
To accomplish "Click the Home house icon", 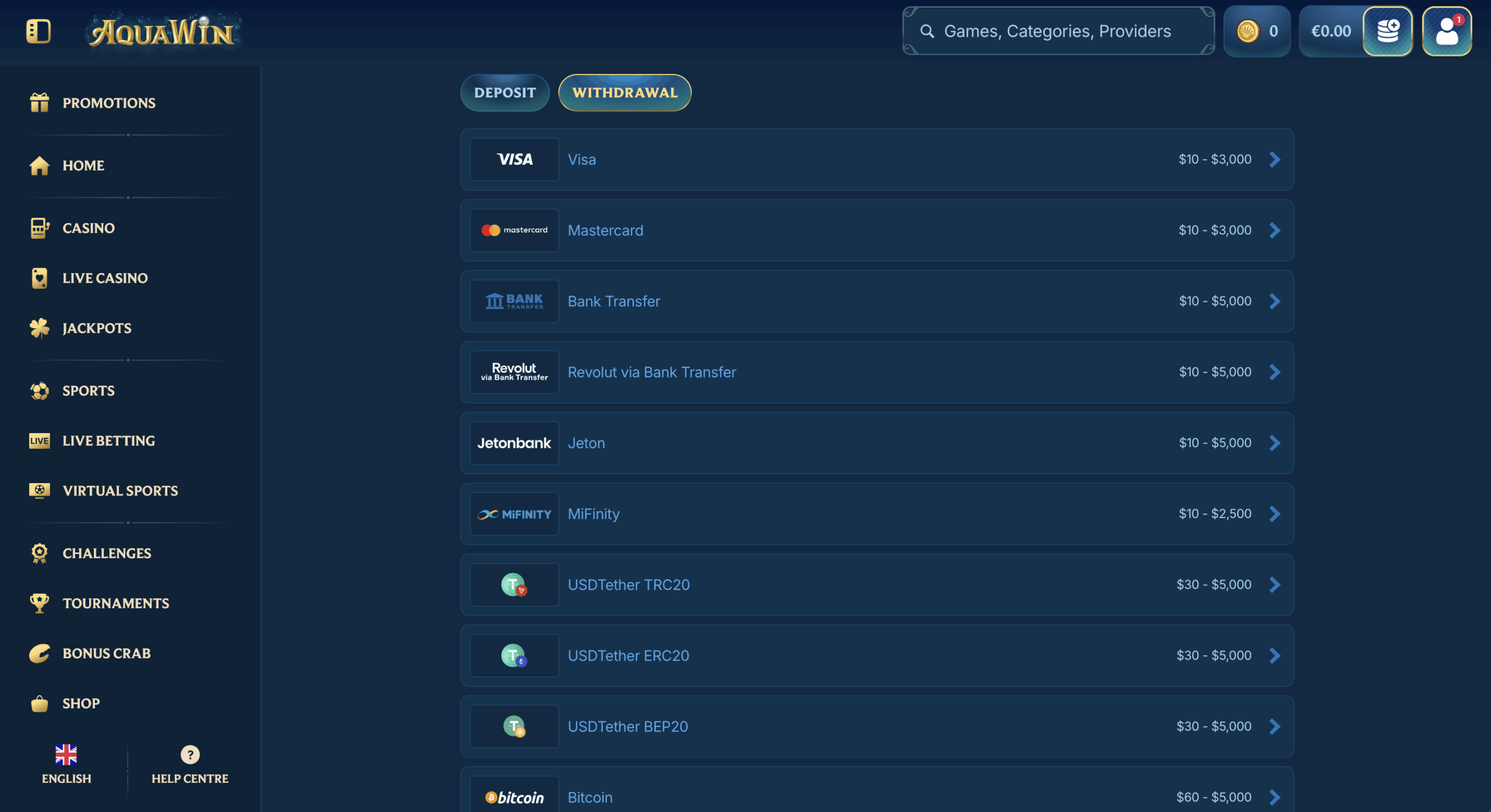I will 40,165.
